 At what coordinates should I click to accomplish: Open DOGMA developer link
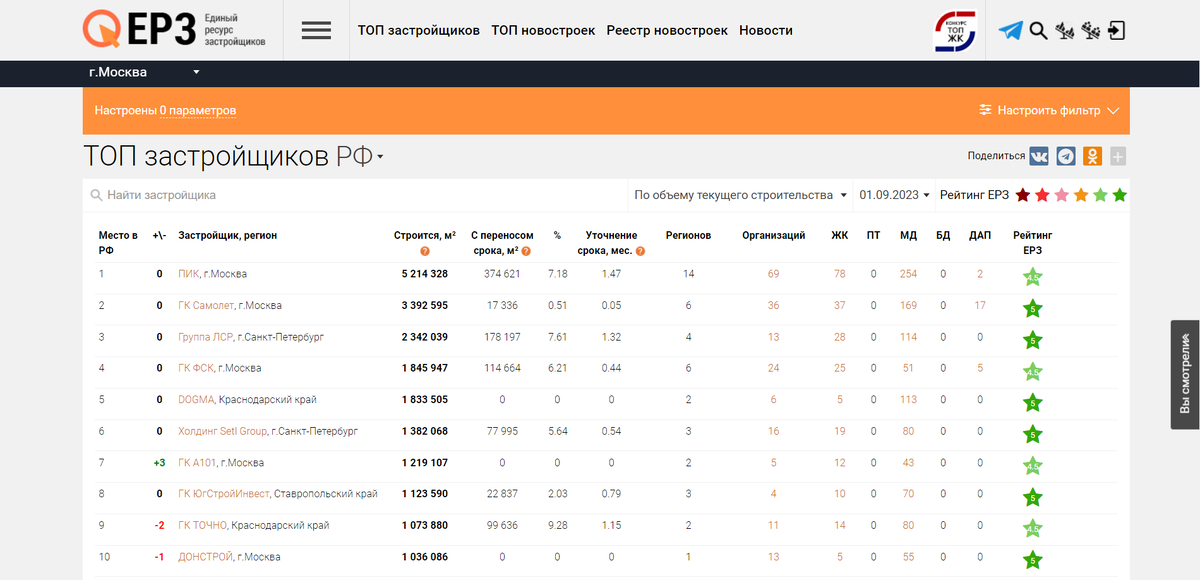pos(195,400)
